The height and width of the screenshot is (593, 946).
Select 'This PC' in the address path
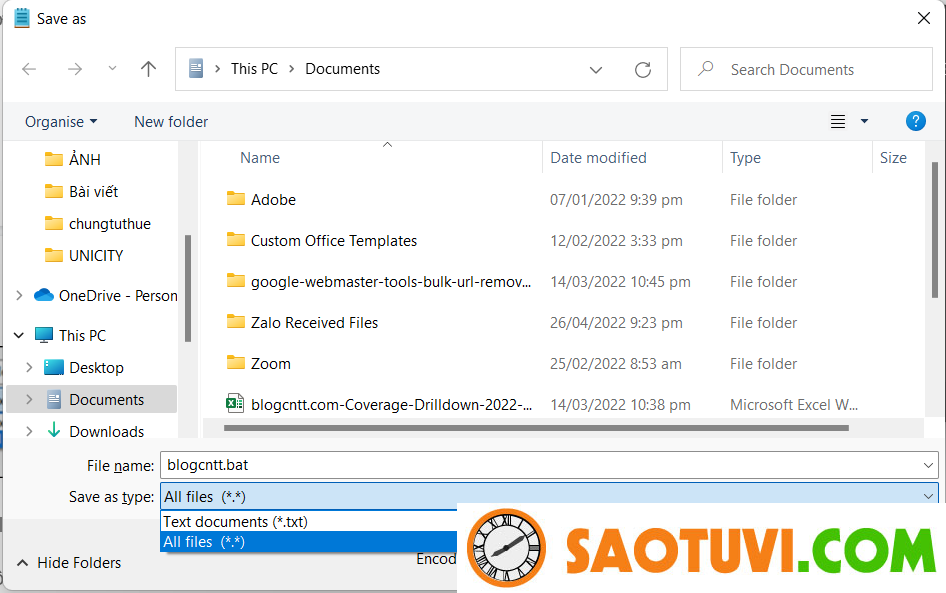[254, 69]
